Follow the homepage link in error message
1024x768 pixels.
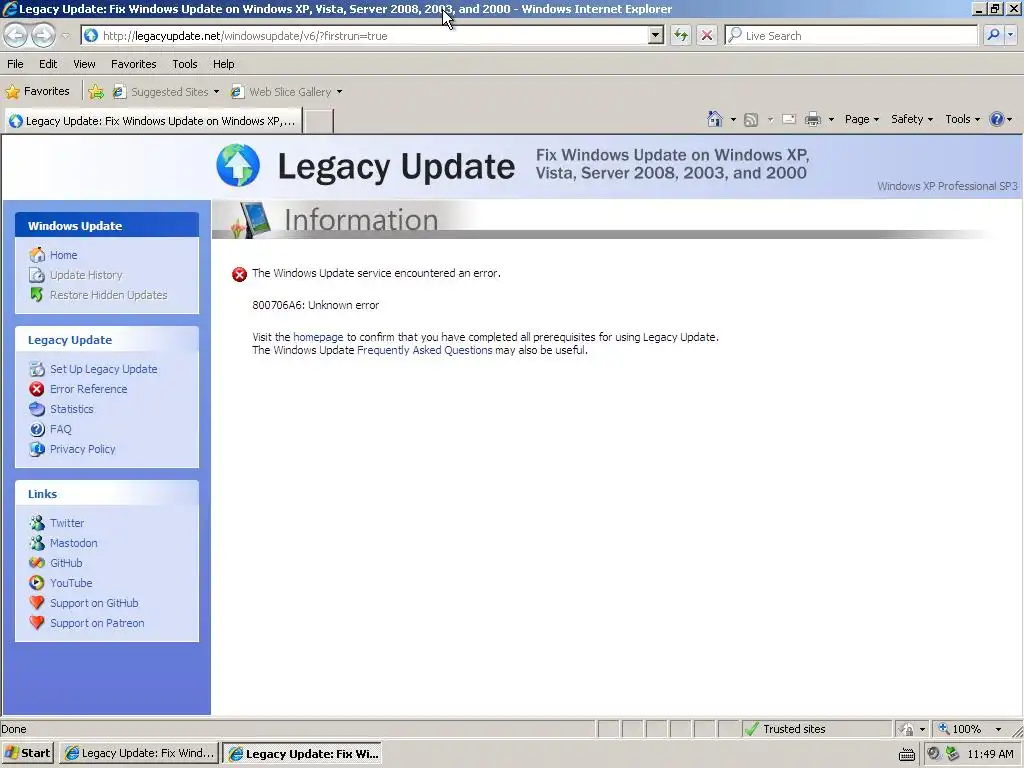[x=318, y=337]
